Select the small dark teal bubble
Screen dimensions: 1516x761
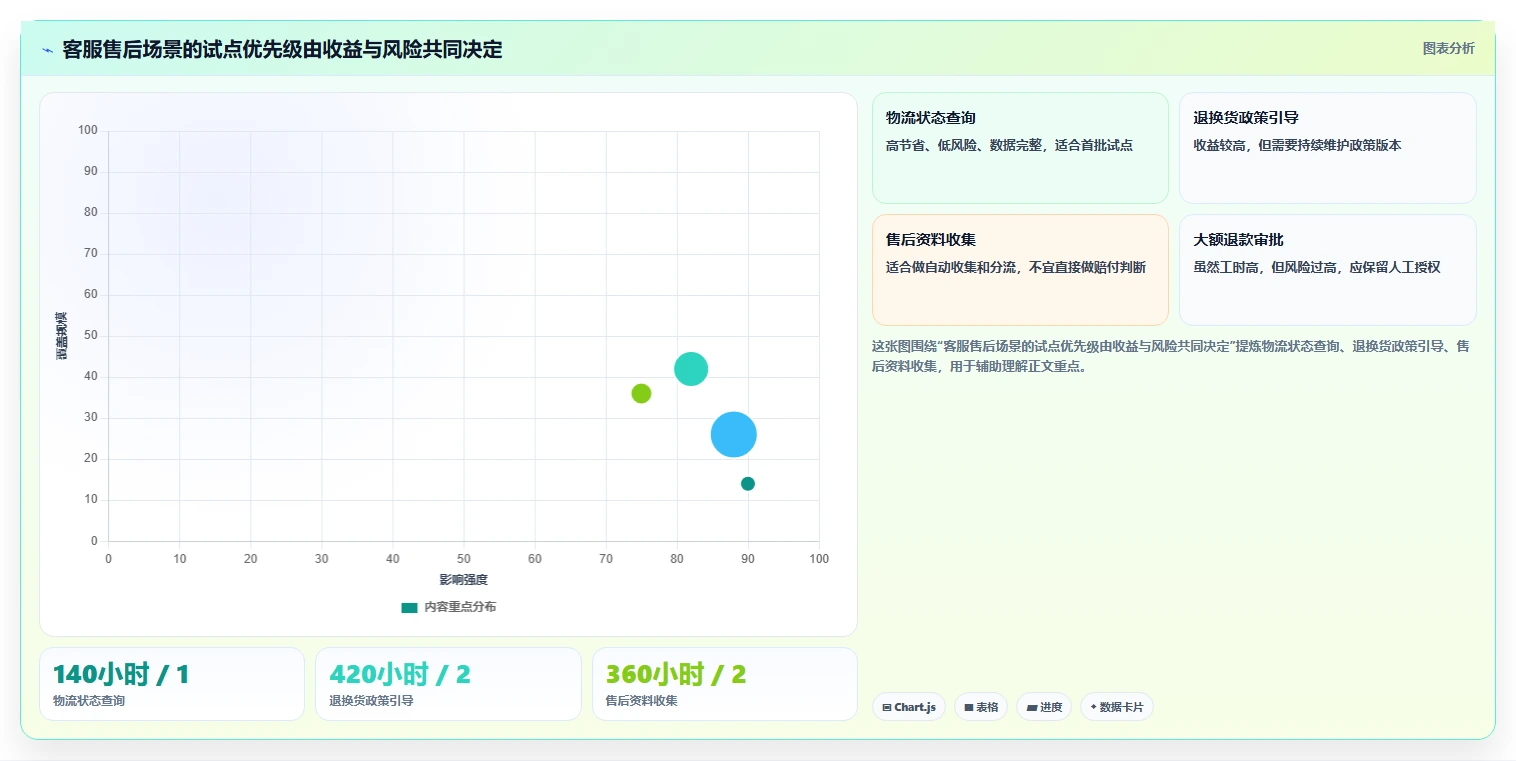[748, 484]
